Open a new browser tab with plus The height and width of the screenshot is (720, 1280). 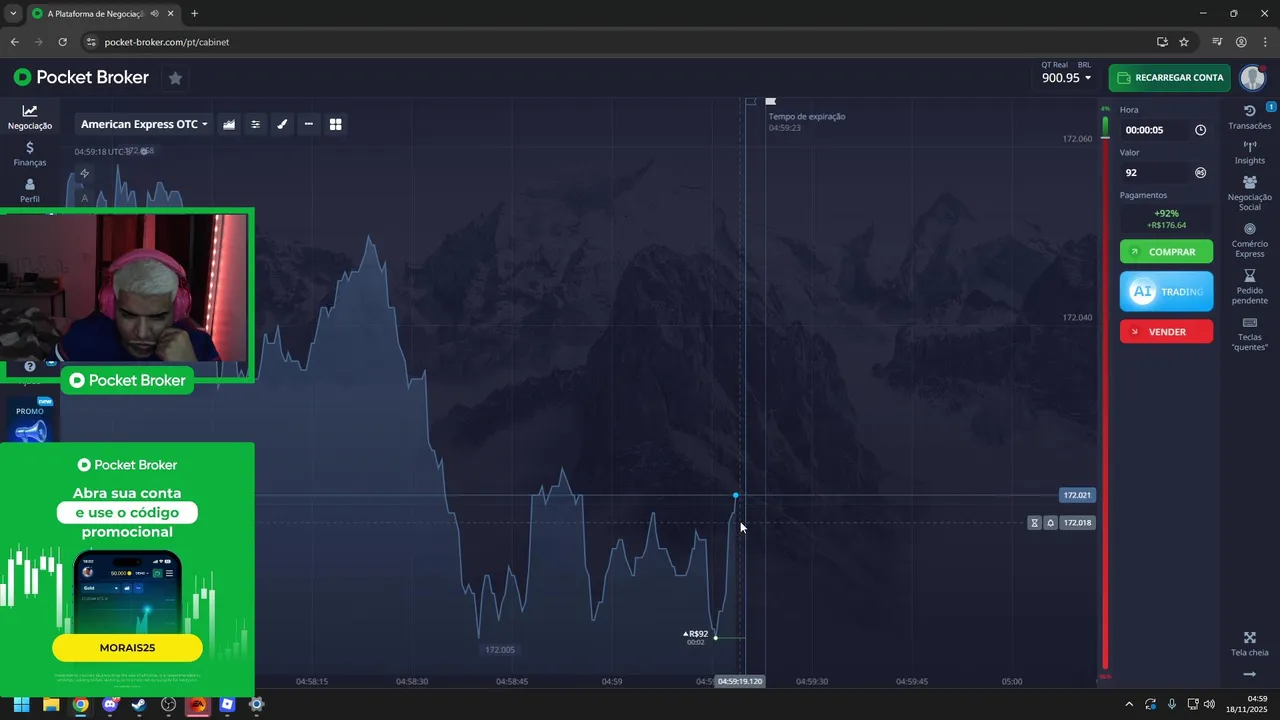[194, 14]
